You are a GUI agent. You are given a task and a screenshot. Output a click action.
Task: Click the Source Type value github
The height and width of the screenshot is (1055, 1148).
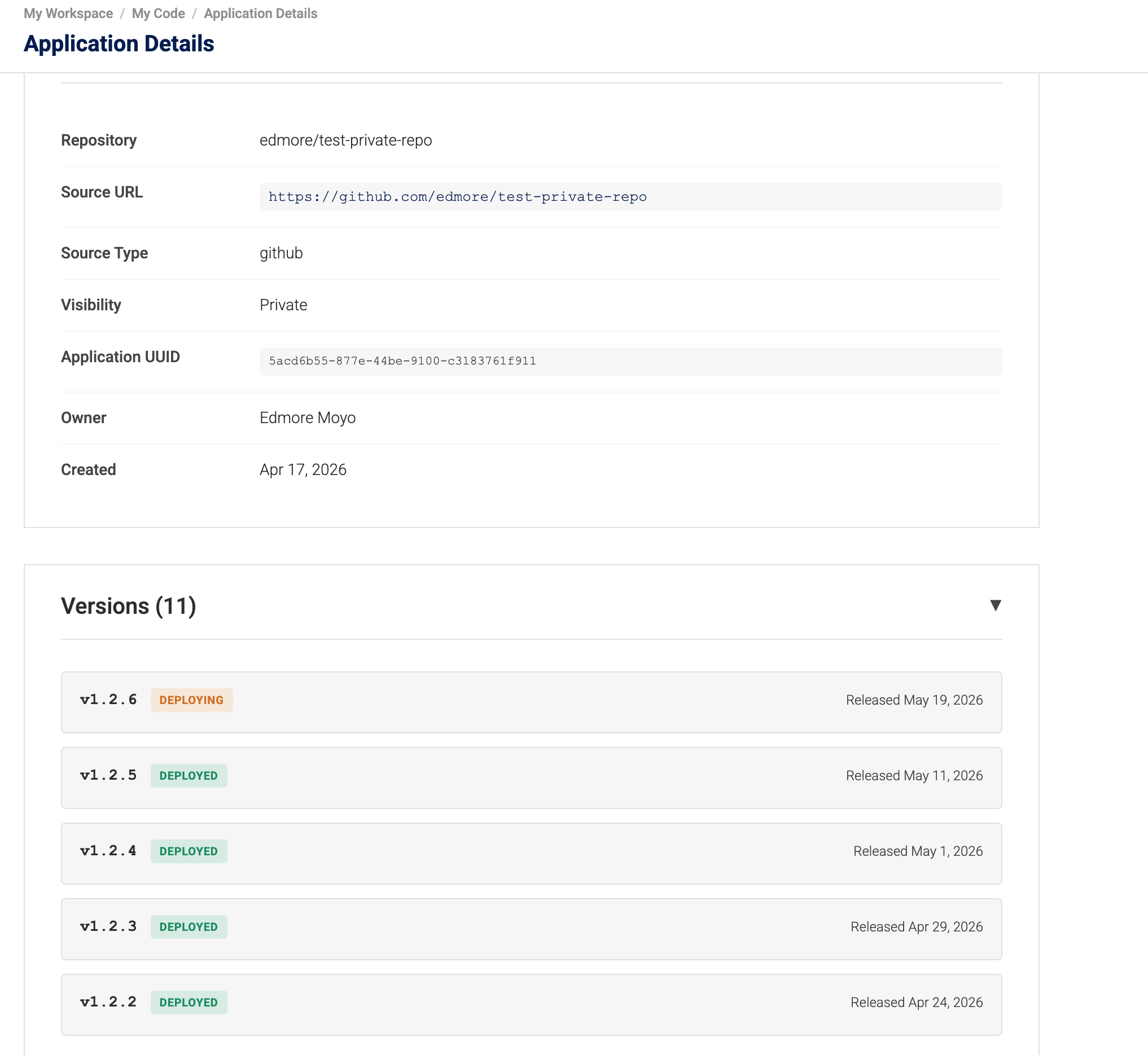click(x=281, y=253)
